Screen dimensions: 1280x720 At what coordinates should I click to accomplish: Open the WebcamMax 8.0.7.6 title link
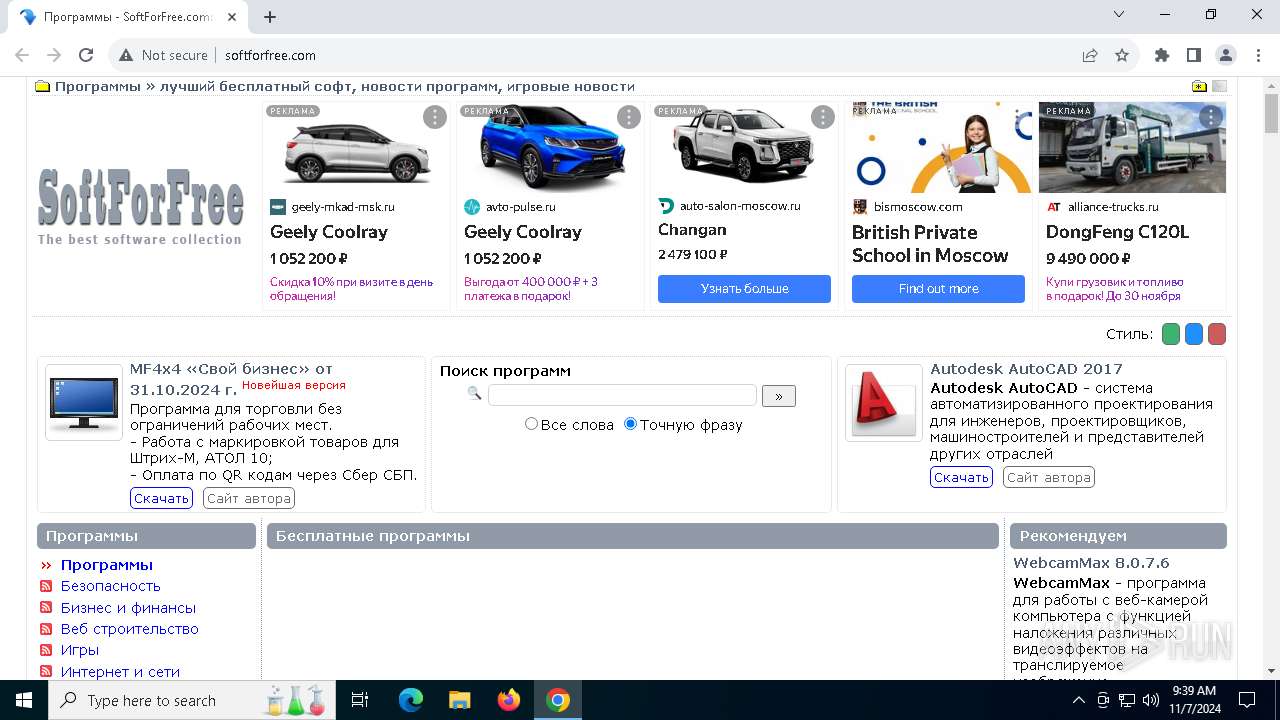[1091, 563]
